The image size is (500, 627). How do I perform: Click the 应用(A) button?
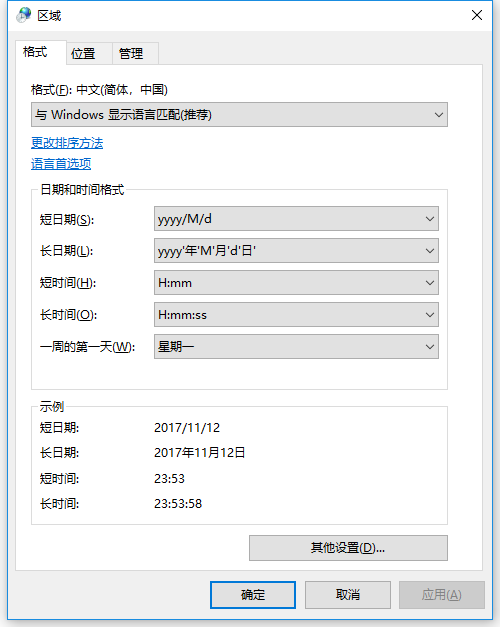(x=442, y=595)
